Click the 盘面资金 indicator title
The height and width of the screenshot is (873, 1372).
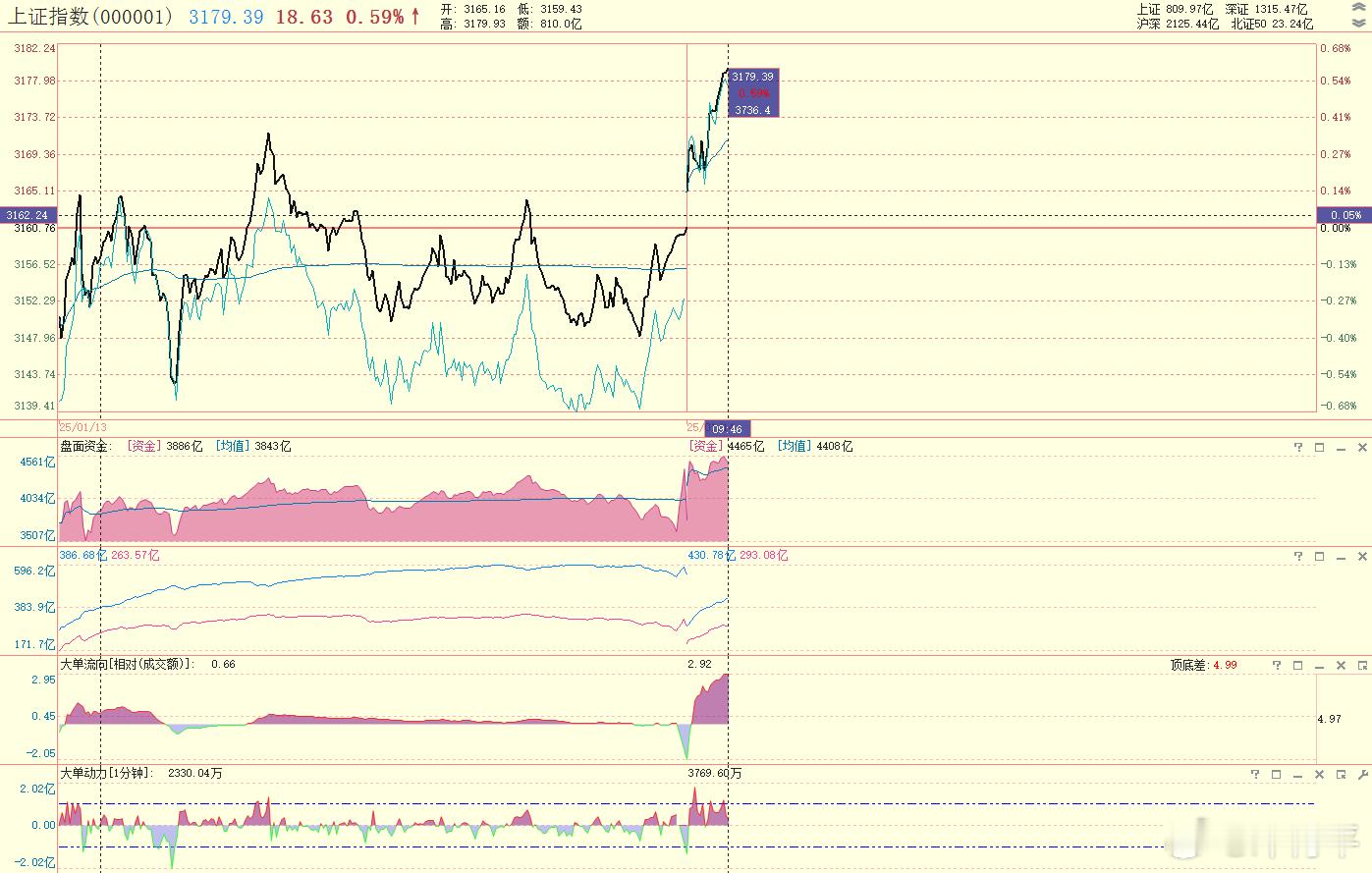84,446
